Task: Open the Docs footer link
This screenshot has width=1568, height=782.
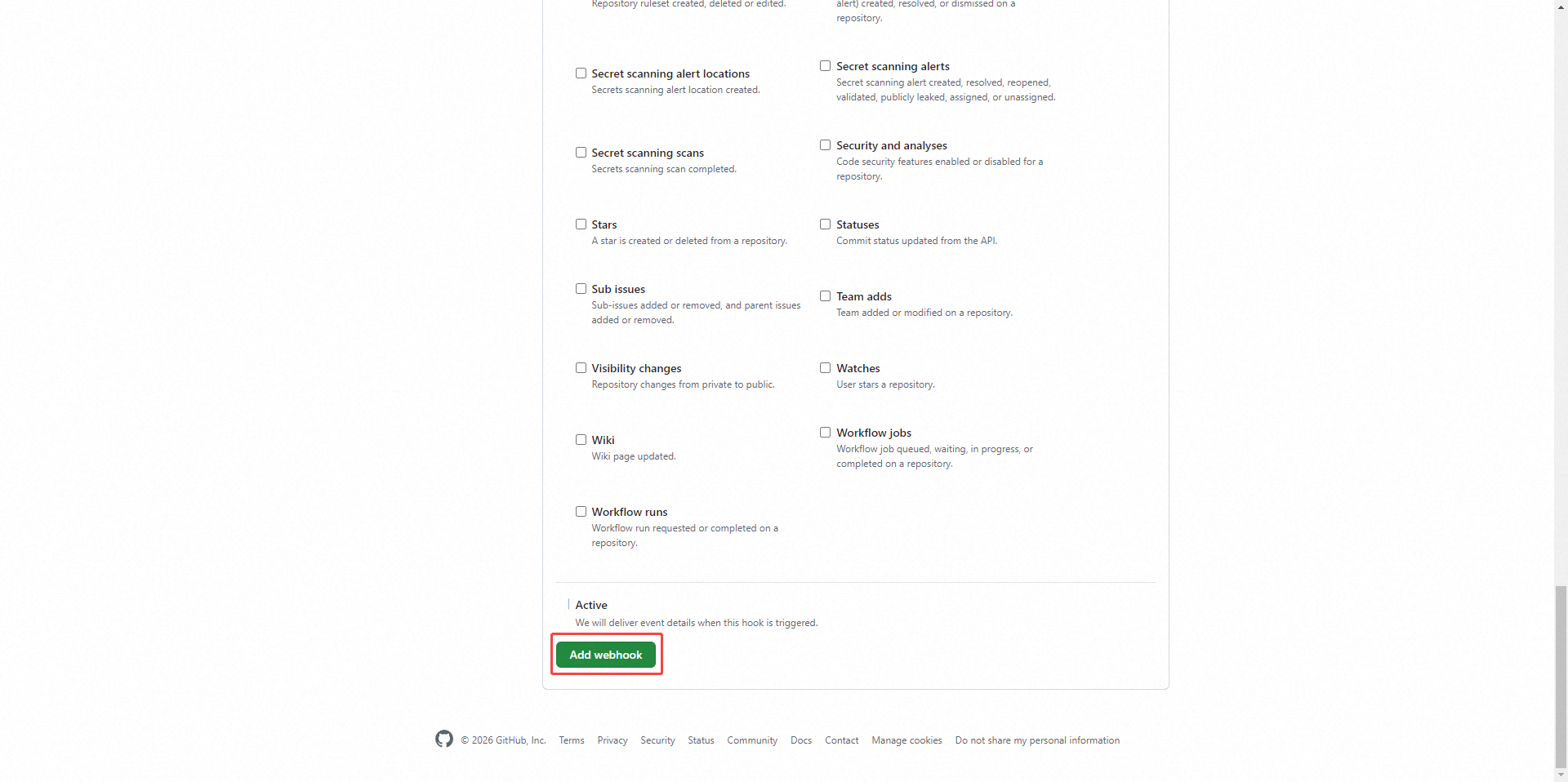Action: pyautogui.click(x=801, y=740)
